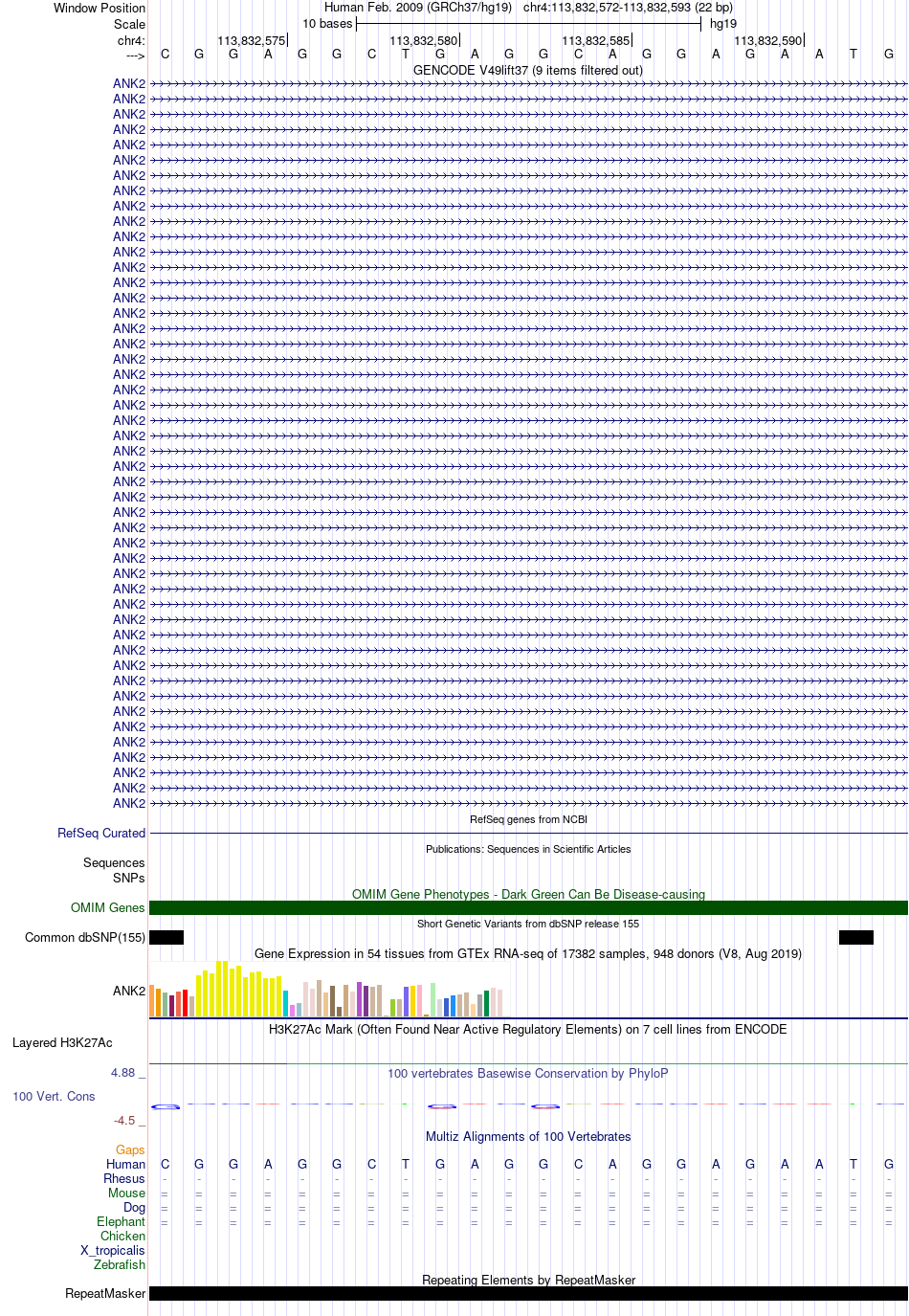Screen dimensions: 909x1316
Task: Click the RefSeq Curated blue intron line
Action: coord(528,833)
